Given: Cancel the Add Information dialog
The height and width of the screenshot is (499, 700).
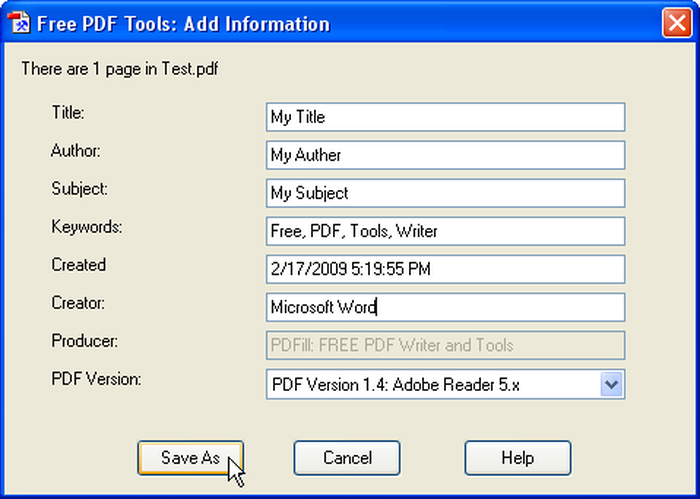Looking at the screenshot, I should (347, 458).
